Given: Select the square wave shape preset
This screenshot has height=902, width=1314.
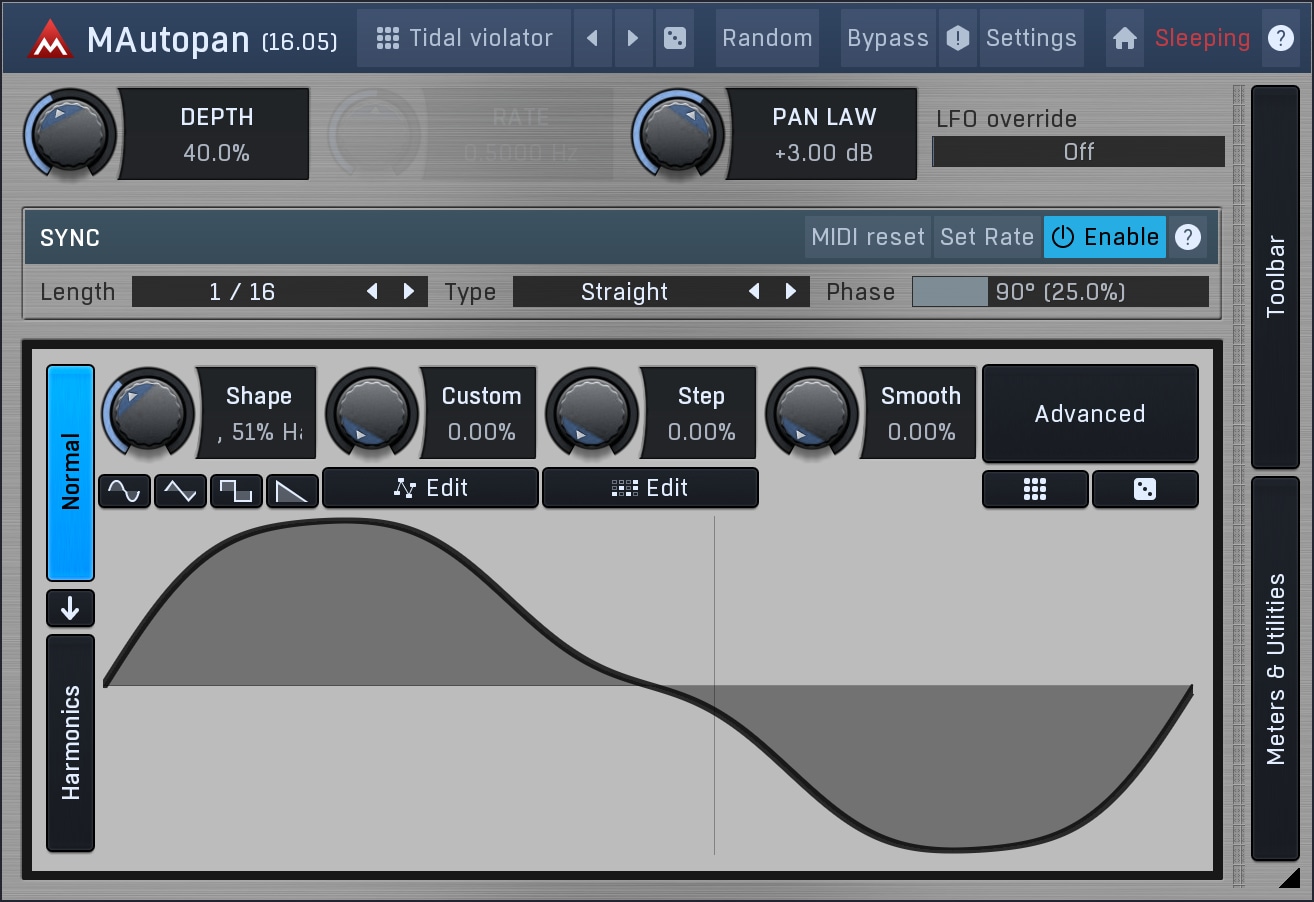Looking at the screenshot, I should [237, 490].
